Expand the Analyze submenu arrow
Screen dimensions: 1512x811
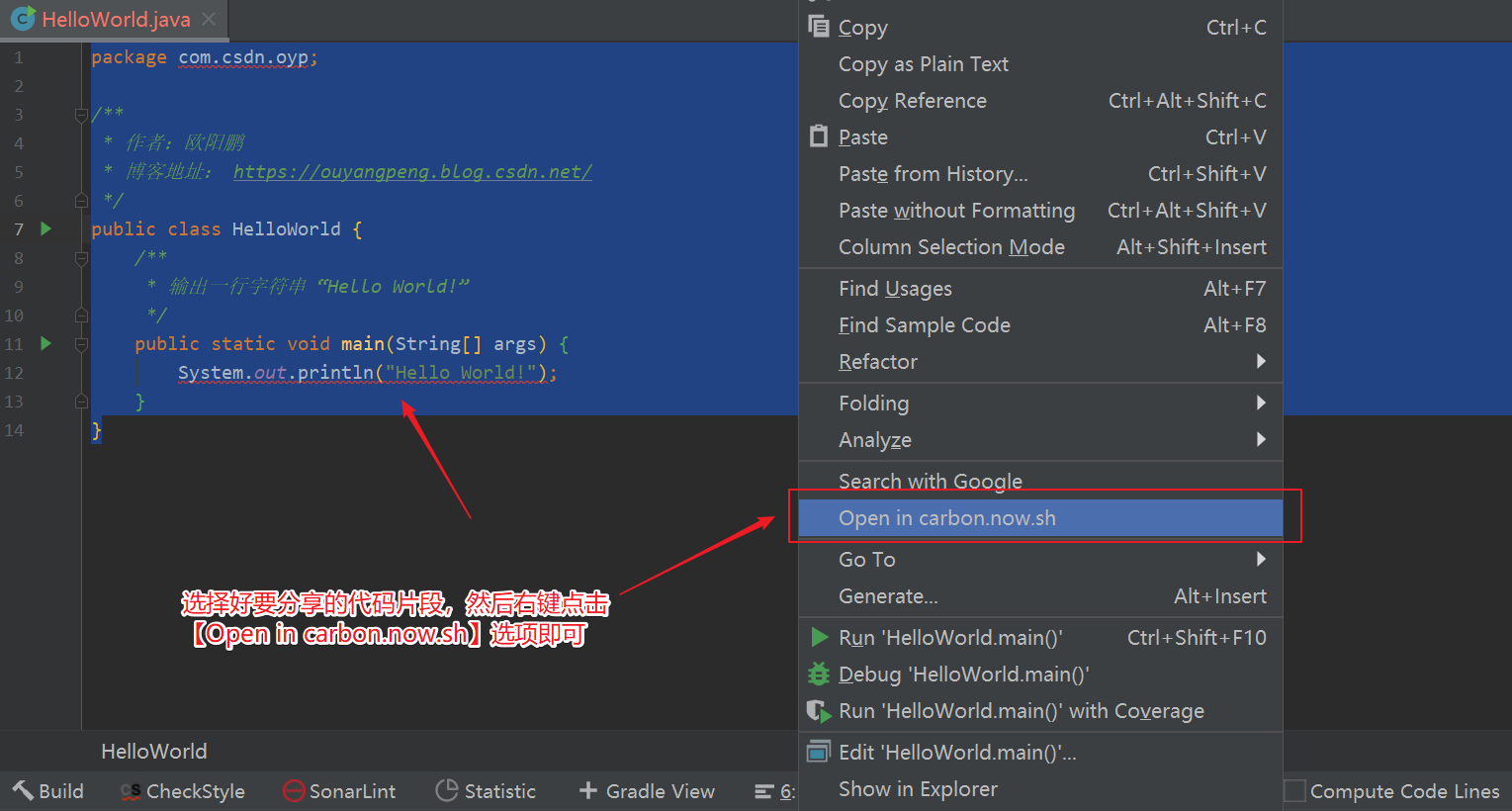1261,439
